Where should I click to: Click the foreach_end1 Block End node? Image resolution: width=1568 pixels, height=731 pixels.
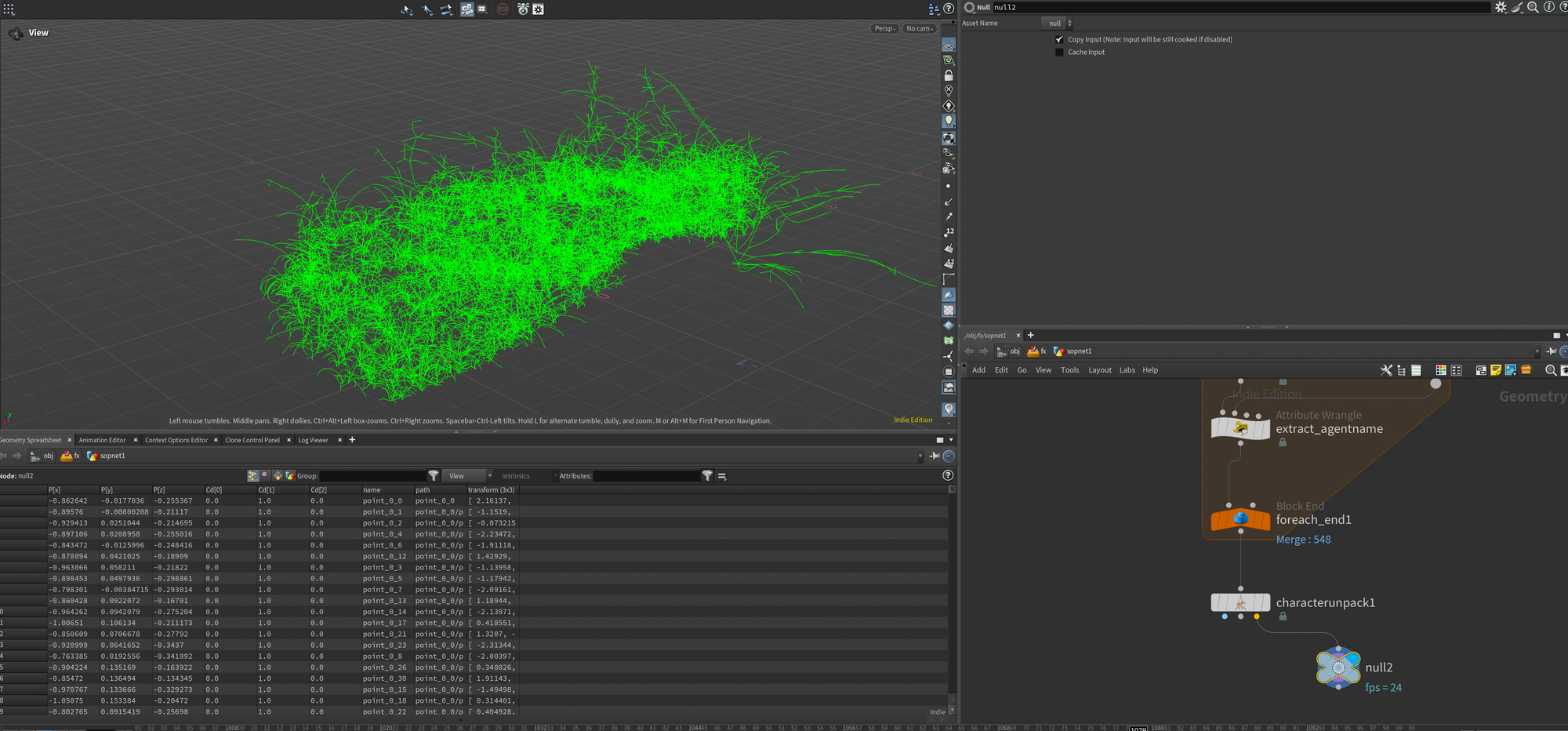[x=1240, y=519]
